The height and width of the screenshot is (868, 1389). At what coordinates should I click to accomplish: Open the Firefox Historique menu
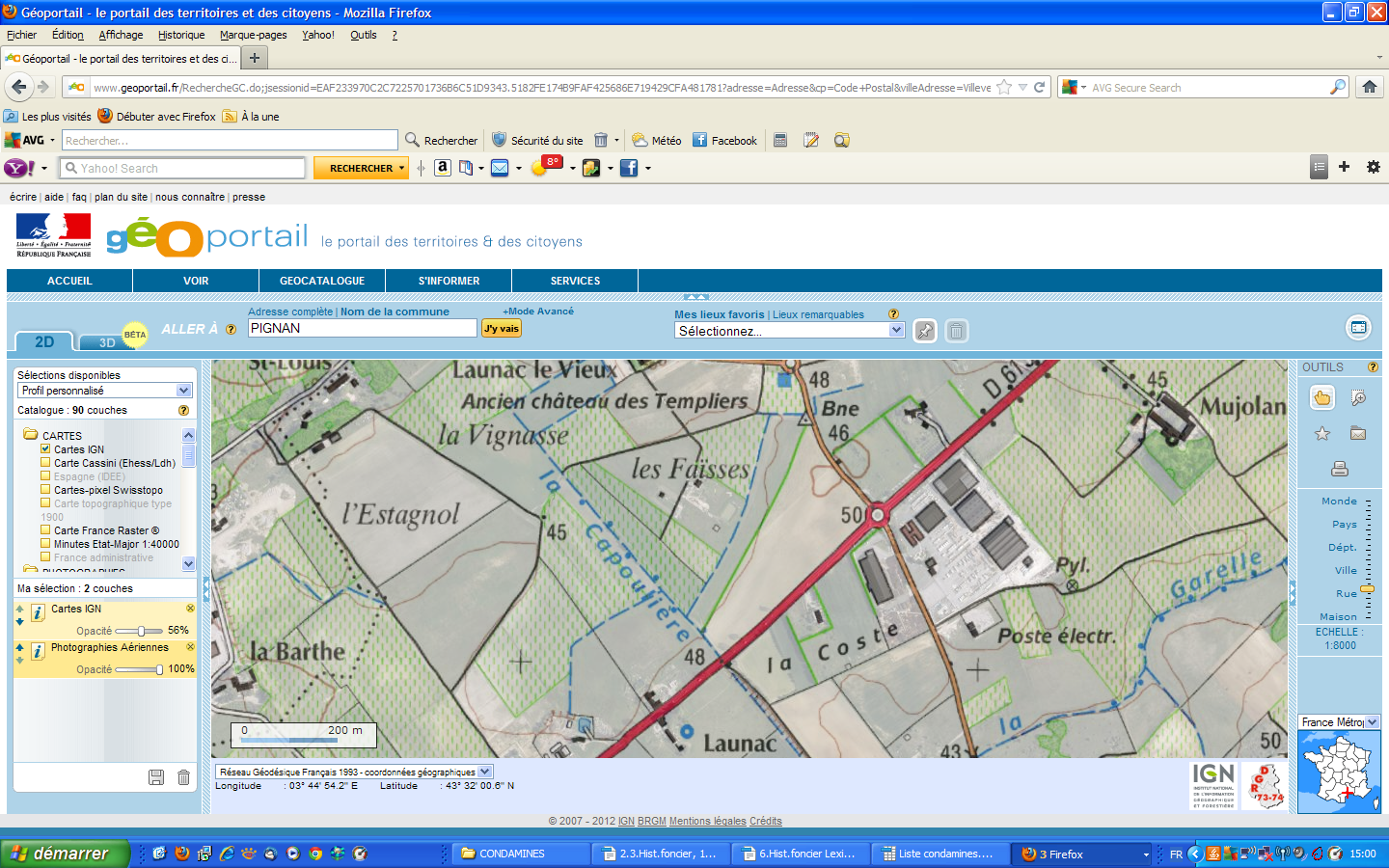[181, 35]
